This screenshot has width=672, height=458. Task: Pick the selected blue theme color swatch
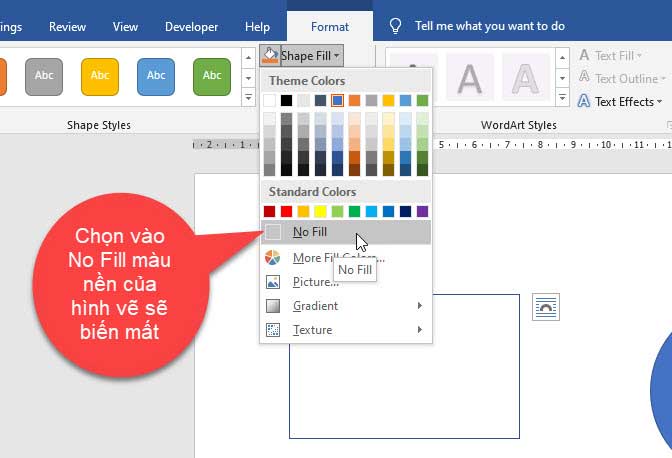click(x=337, y=101)
